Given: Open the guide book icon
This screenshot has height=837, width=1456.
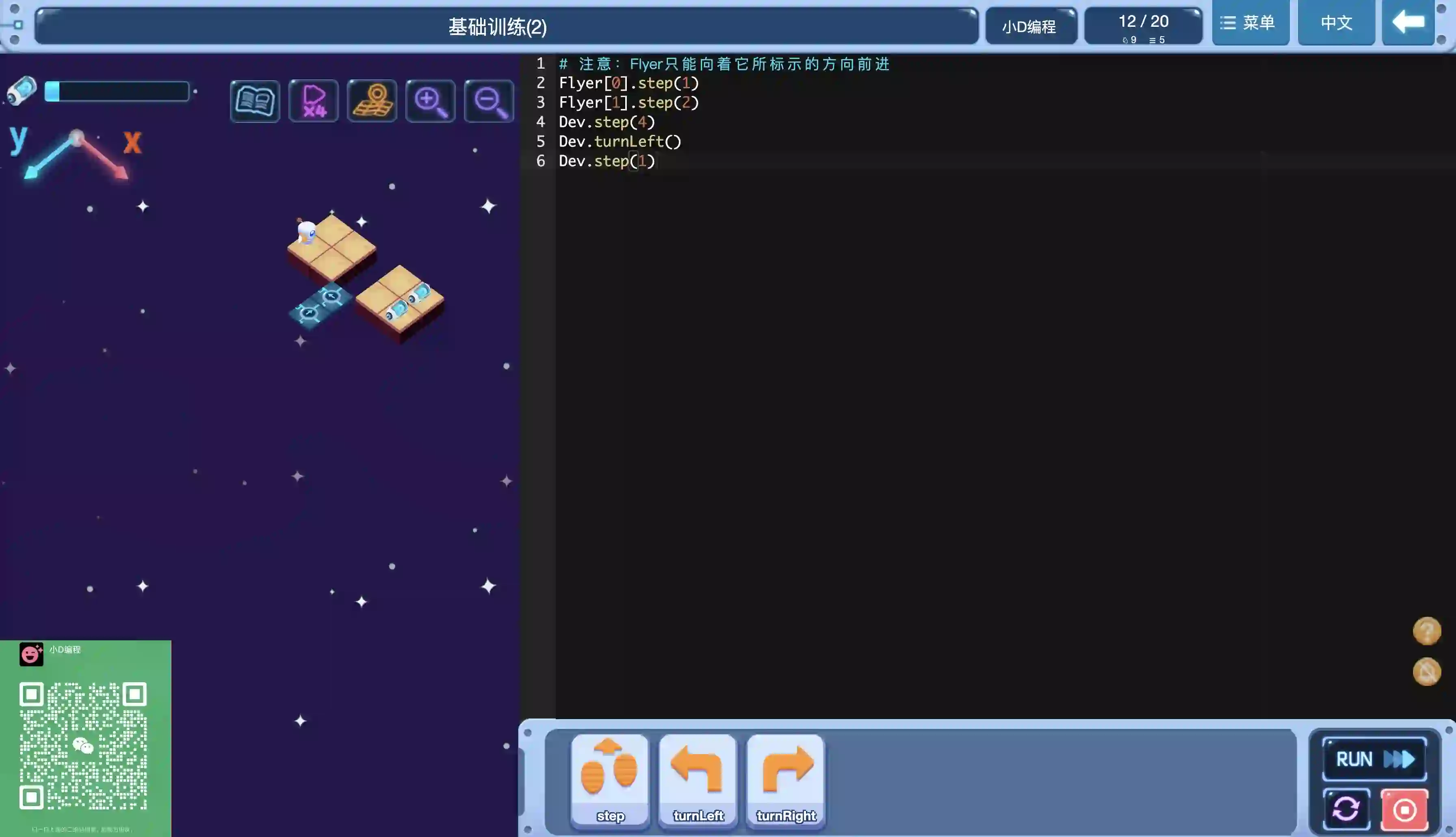Looking at the screenshot, I should pos(255,101).
